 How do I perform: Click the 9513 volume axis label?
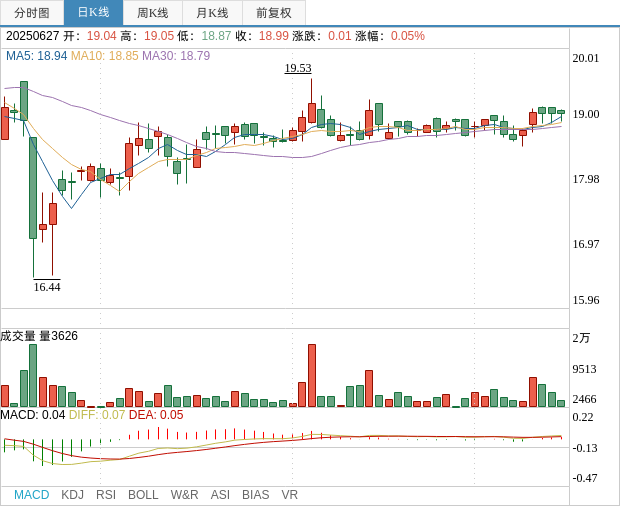point(584,369)
